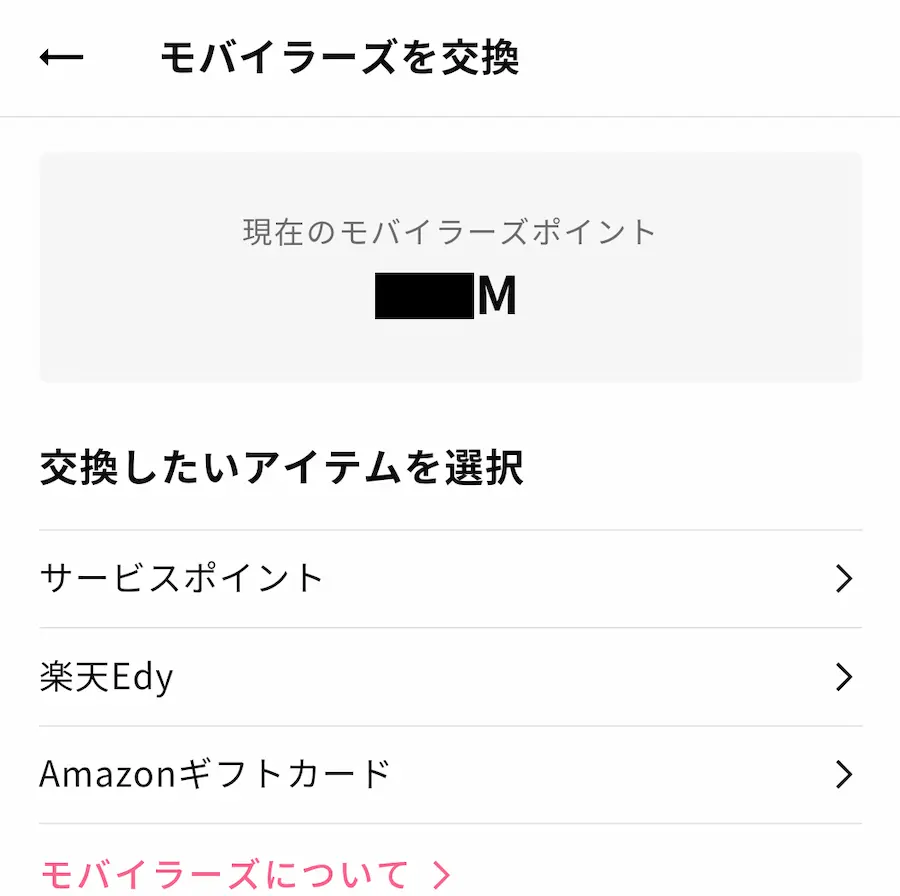Click the Amazonギフトカード label text
The image size is (900, 896).
[x=214, y=774]
